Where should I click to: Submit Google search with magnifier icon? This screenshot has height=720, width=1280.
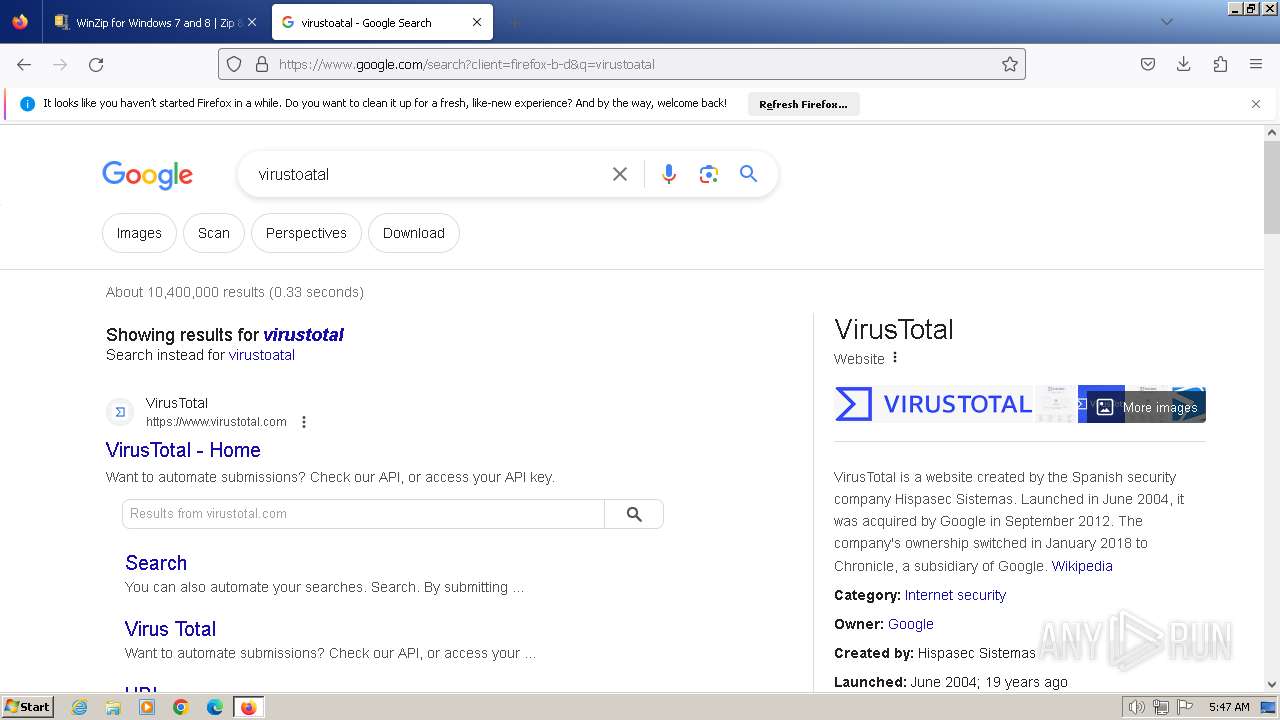(x=748, y=174)
